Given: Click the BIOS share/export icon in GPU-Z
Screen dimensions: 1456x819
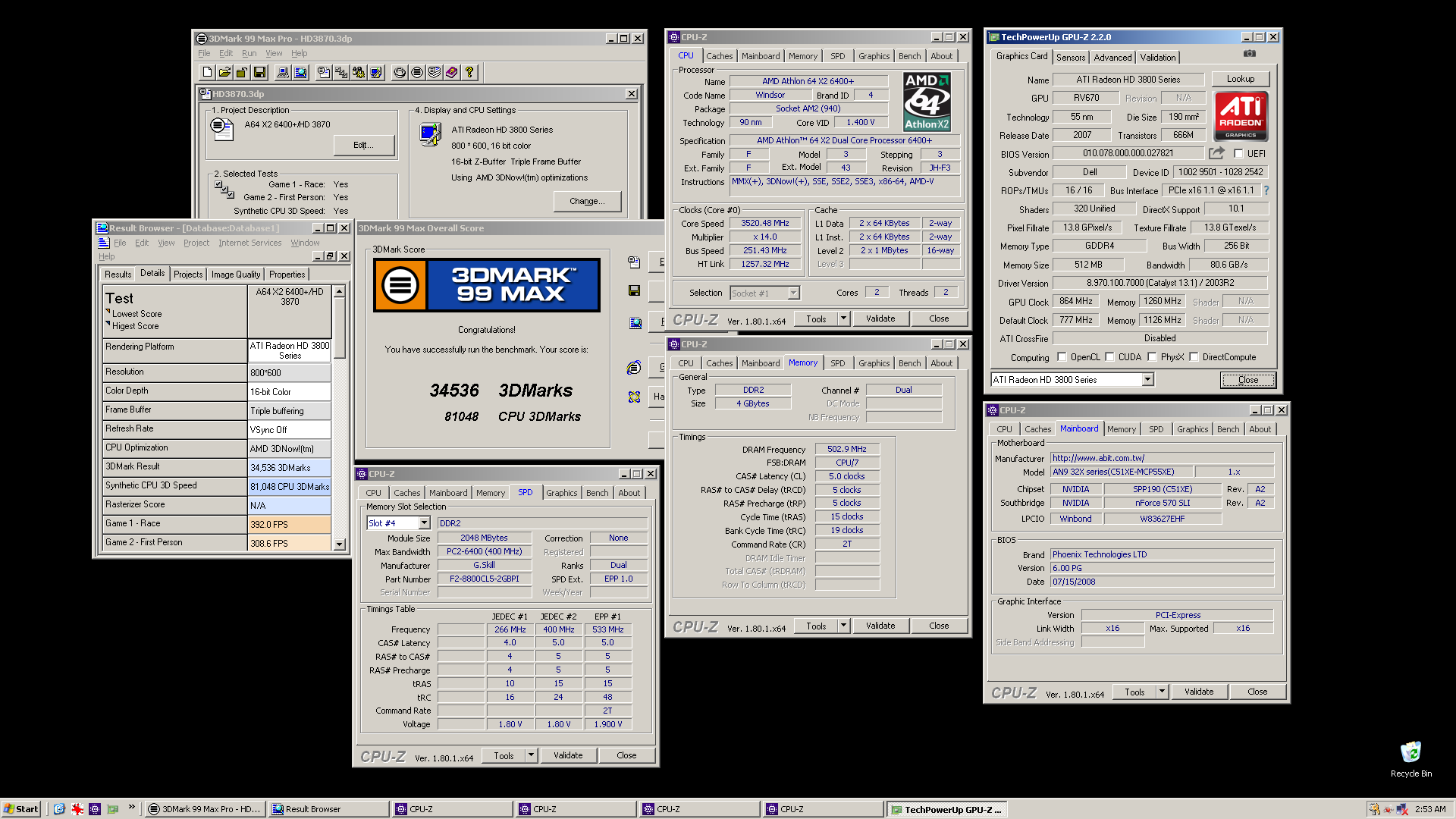Looking at the screenshot, I should (1217, 153).
